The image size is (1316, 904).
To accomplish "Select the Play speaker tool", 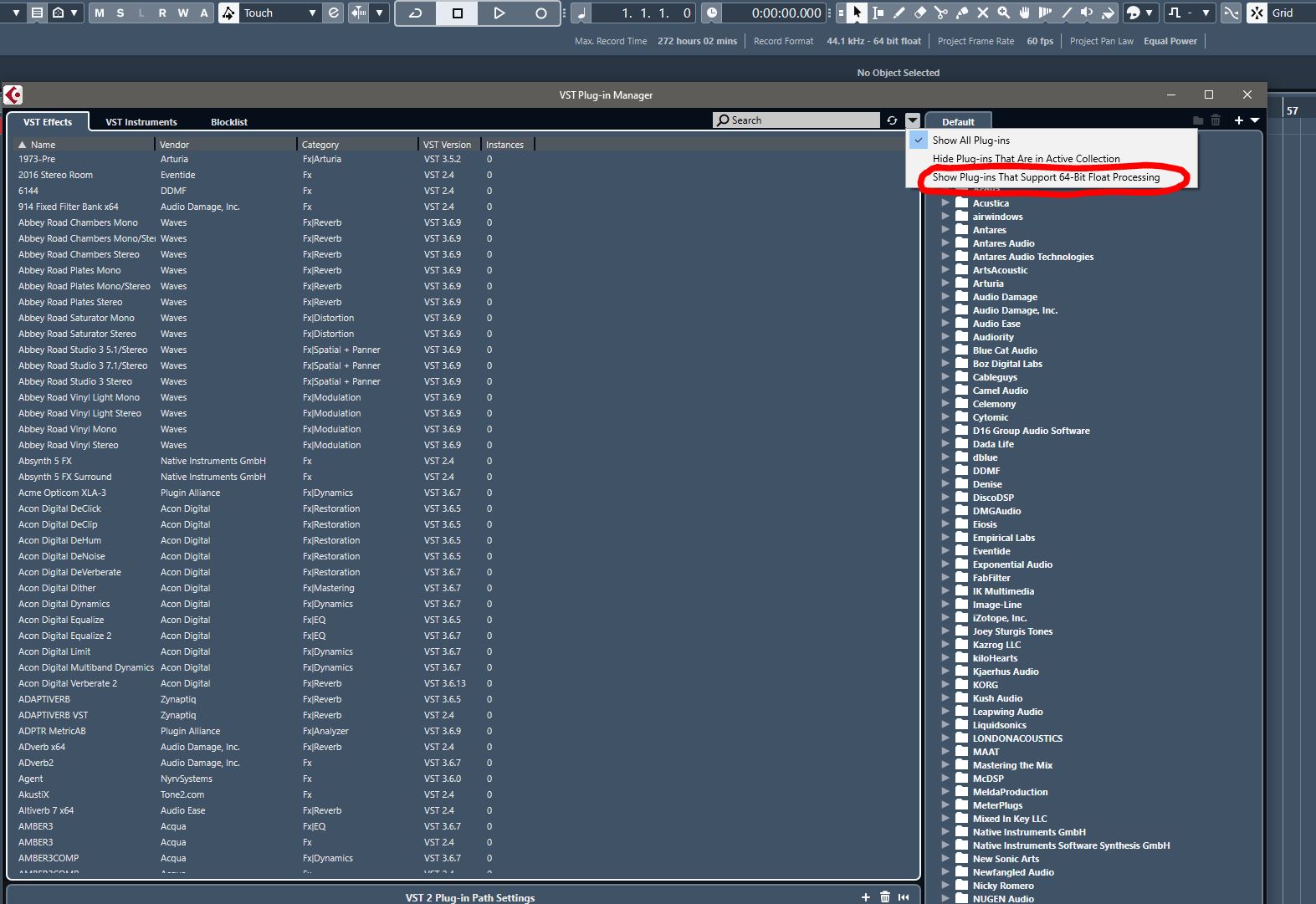I will point(1087,13).
